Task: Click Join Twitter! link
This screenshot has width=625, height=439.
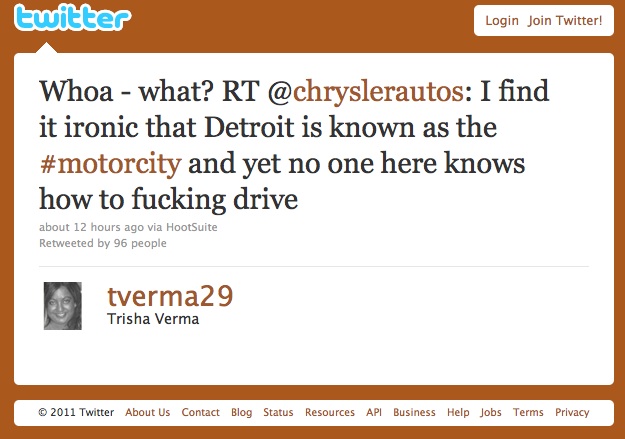Action: tap(565, 20)
